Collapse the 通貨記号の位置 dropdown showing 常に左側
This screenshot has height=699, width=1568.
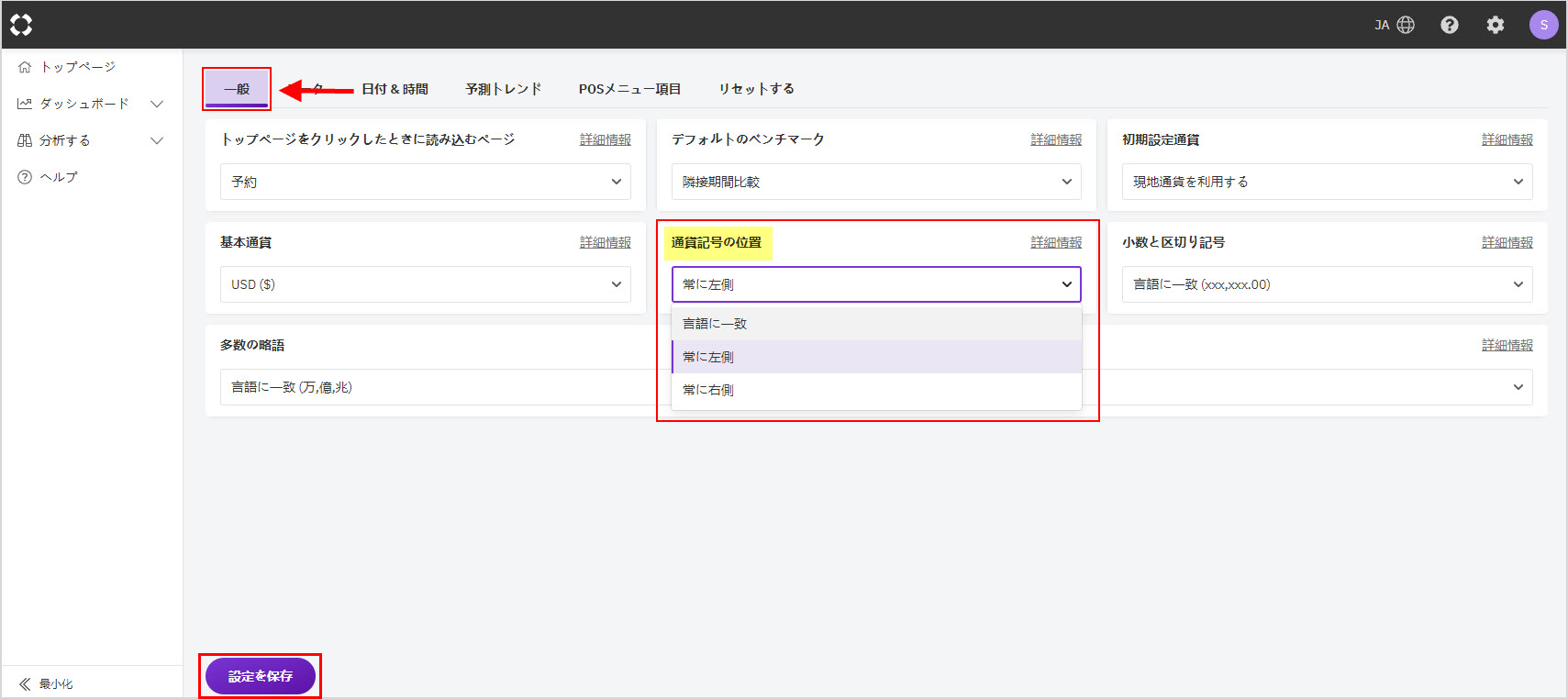[876, 284]
